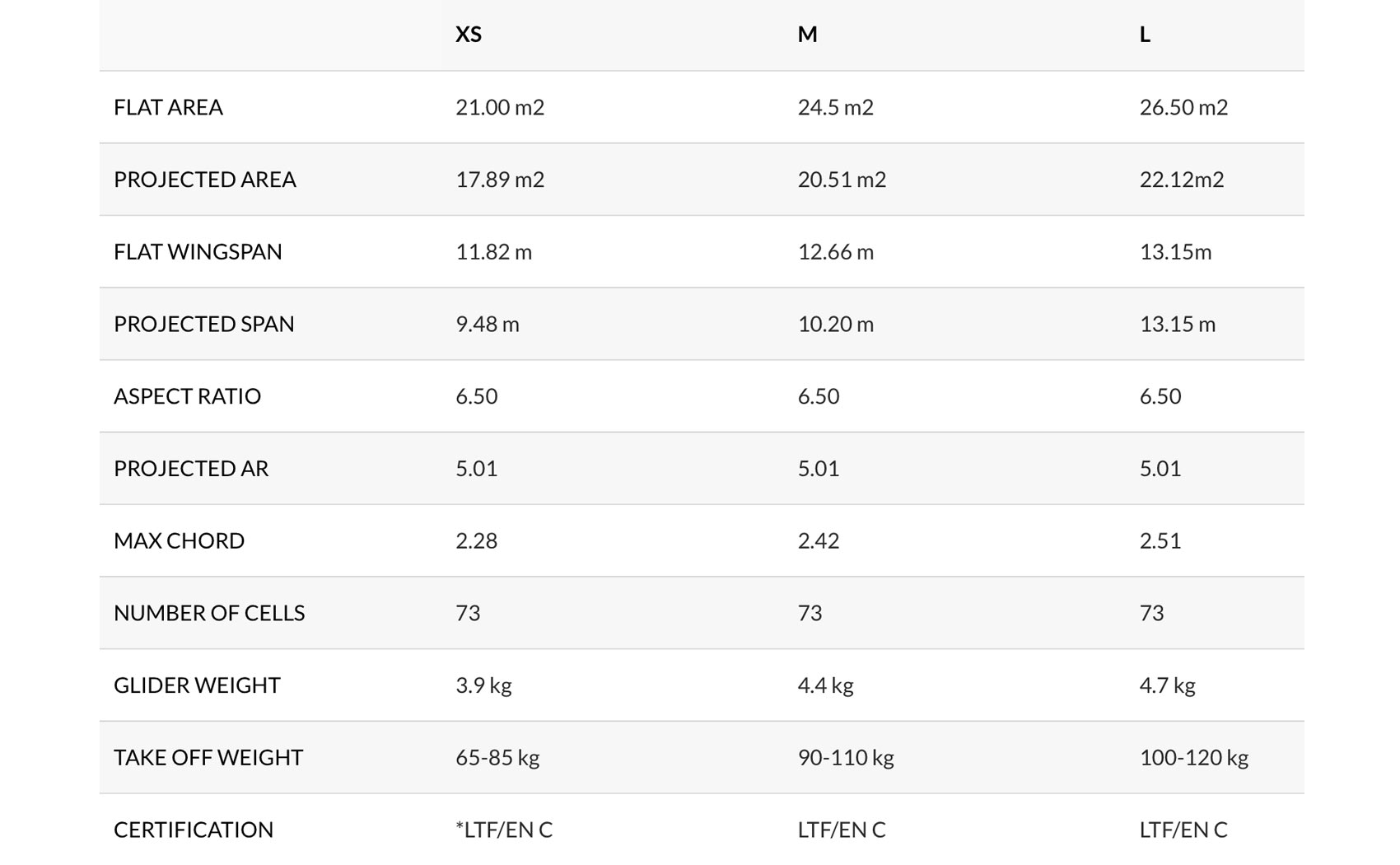Click the ASPECT RATIO row label
Viewport: 1400px width, 865px height.
[x=187, y=396]
